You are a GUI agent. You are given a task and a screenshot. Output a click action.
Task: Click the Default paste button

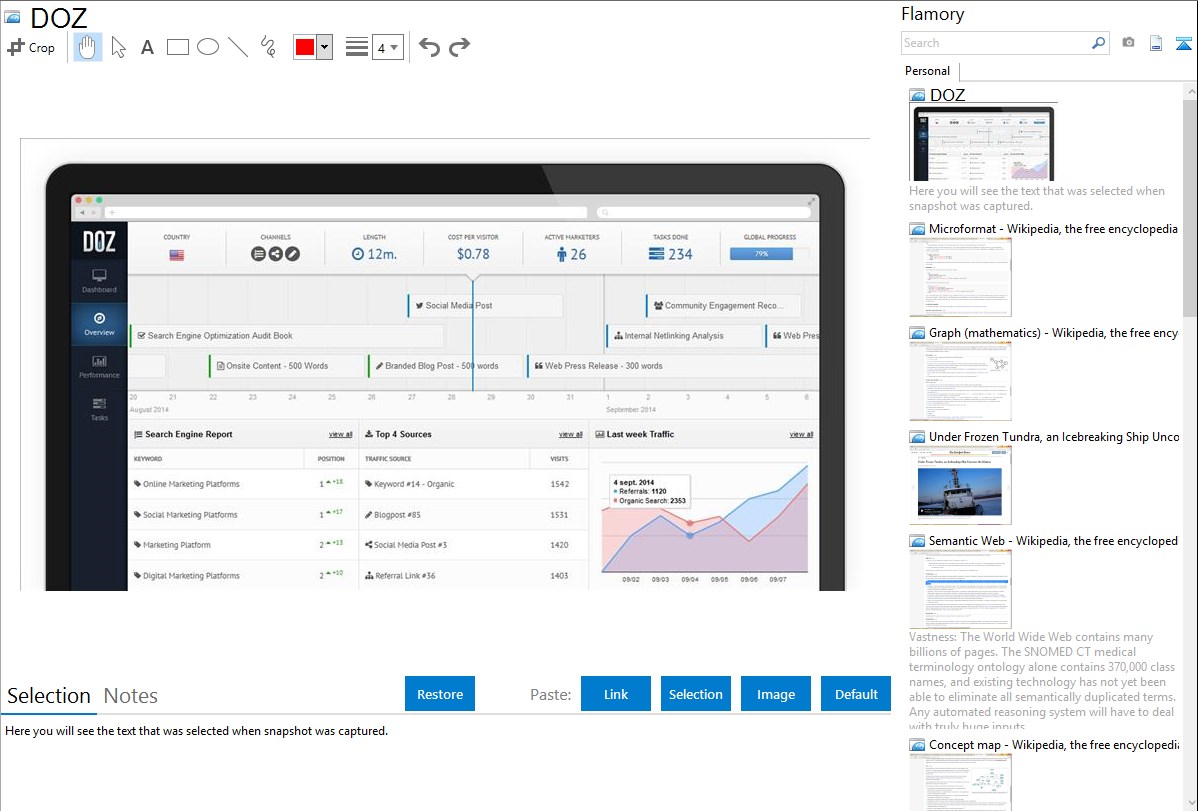pyautogui.click(x=856, y=694)
